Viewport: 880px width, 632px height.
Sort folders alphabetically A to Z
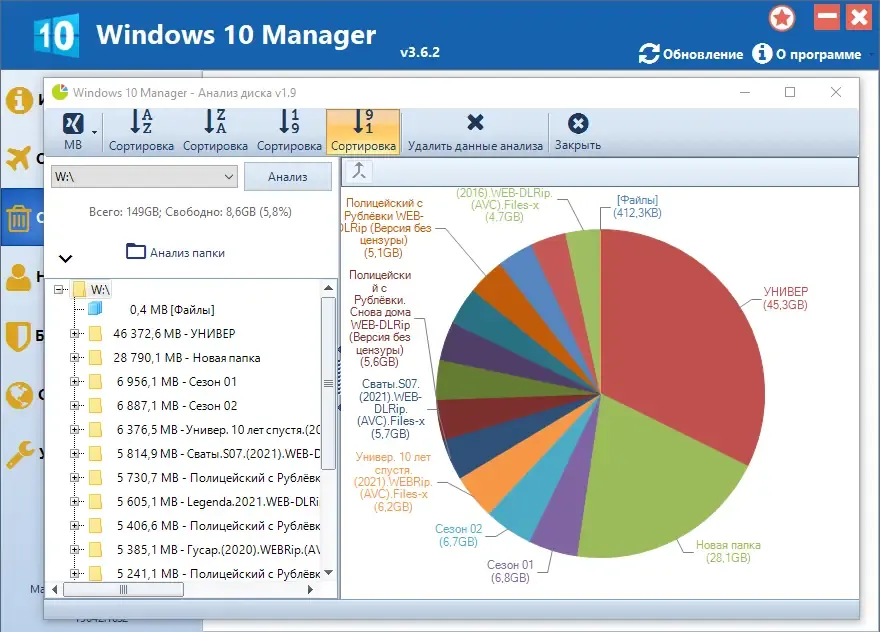[x=141, y=121]
